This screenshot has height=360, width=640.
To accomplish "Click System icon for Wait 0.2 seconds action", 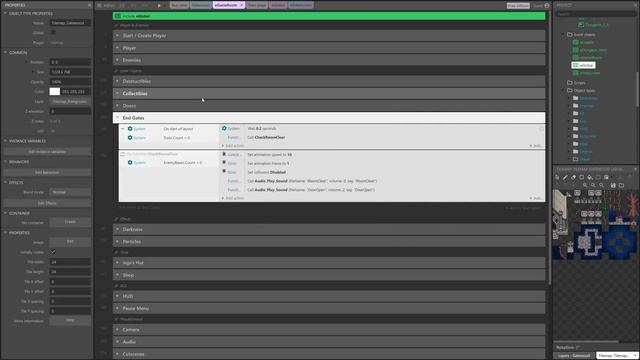I will (x=224, y=128).
